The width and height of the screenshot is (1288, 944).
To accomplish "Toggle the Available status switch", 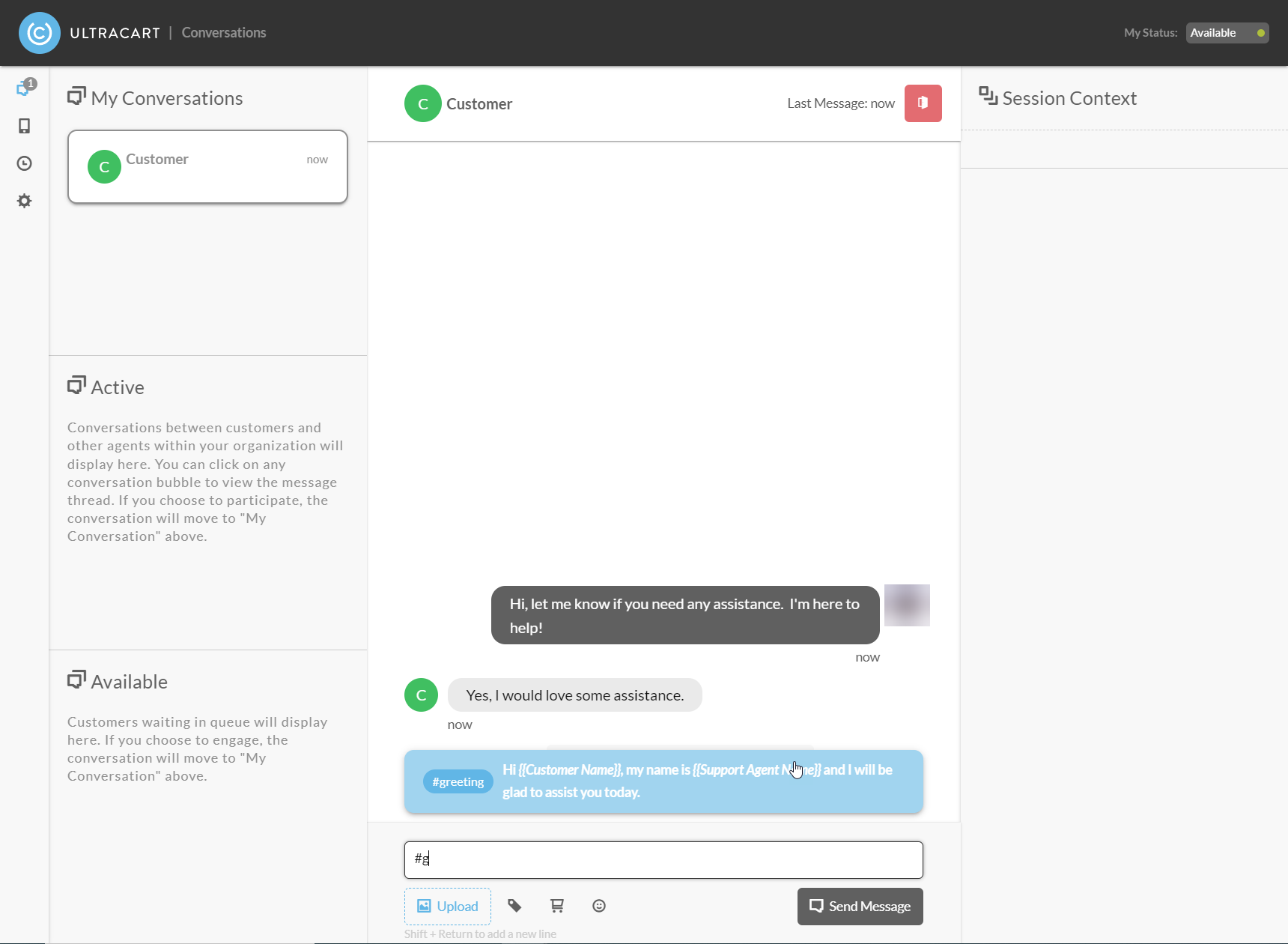I will pos(1227,33).
